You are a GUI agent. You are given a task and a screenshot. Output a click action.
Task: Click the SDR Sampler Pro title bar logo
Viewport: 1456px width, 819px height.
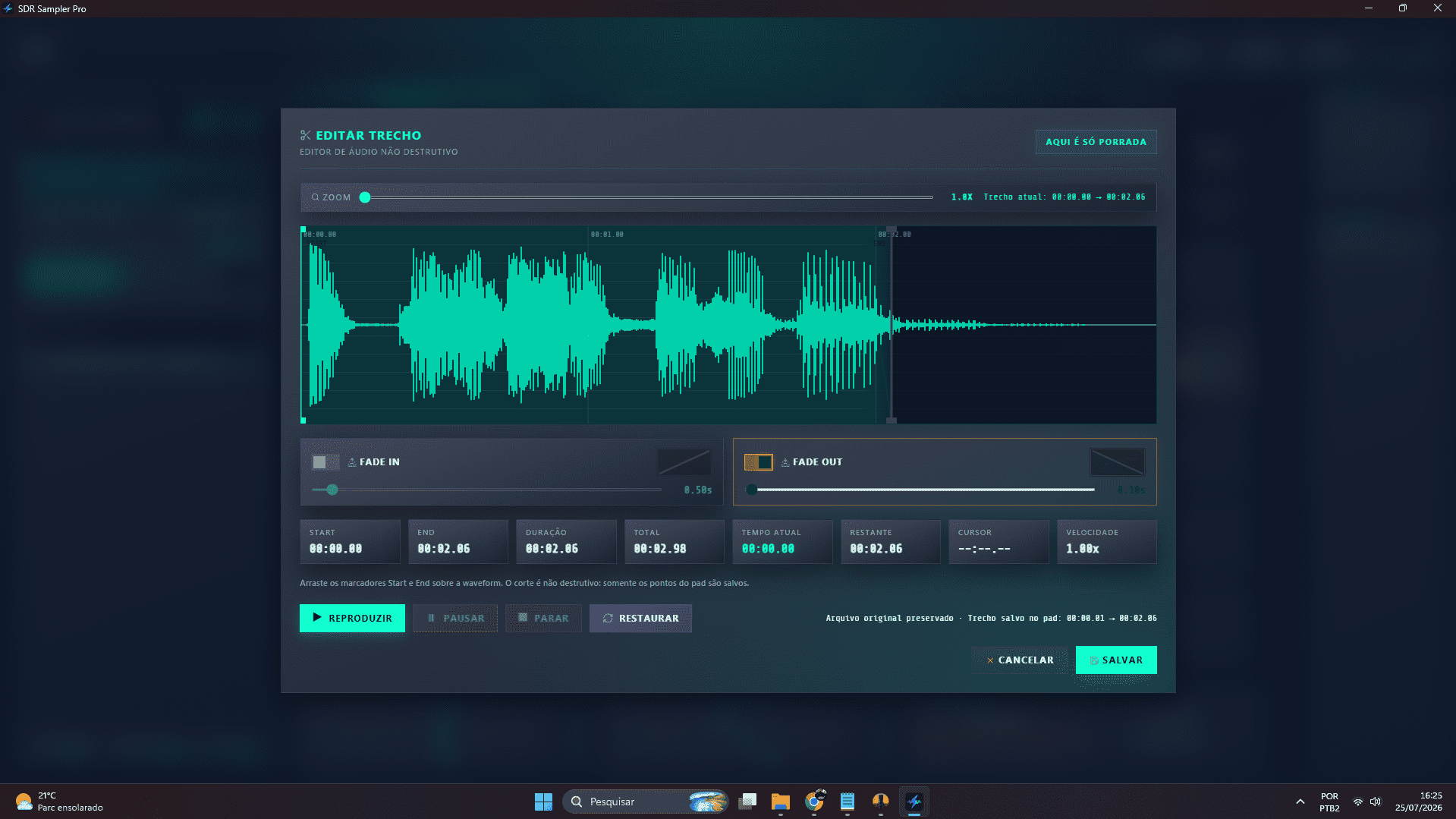tap(8, 8)
